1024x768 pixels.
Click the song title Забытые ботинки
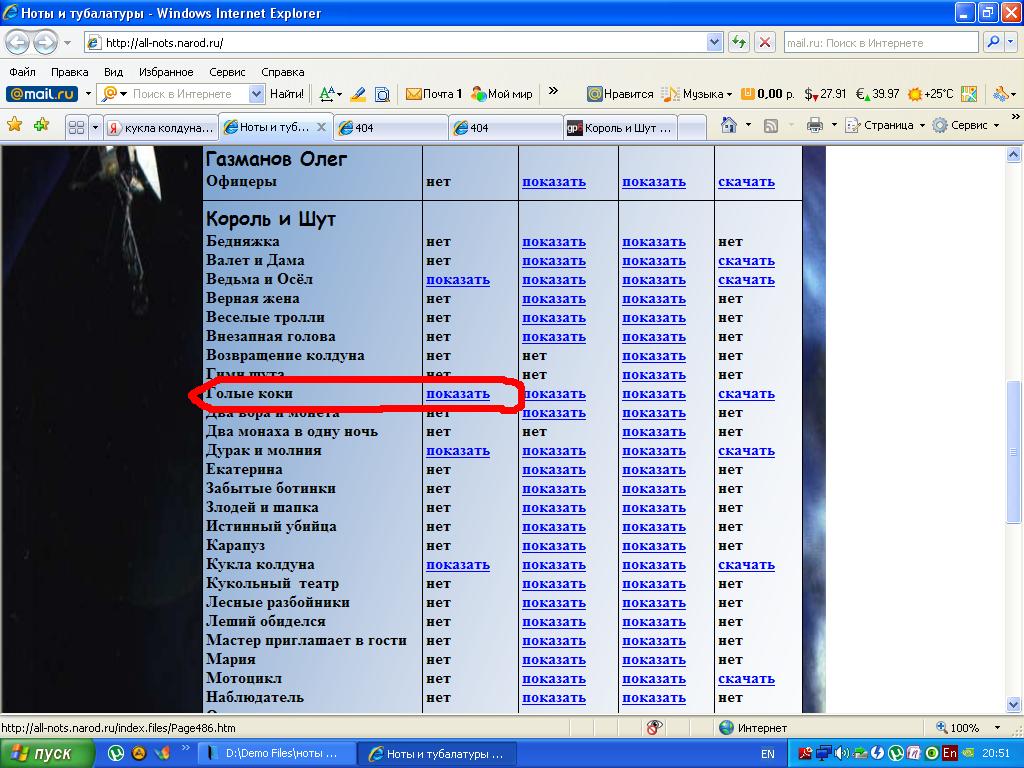271,488
